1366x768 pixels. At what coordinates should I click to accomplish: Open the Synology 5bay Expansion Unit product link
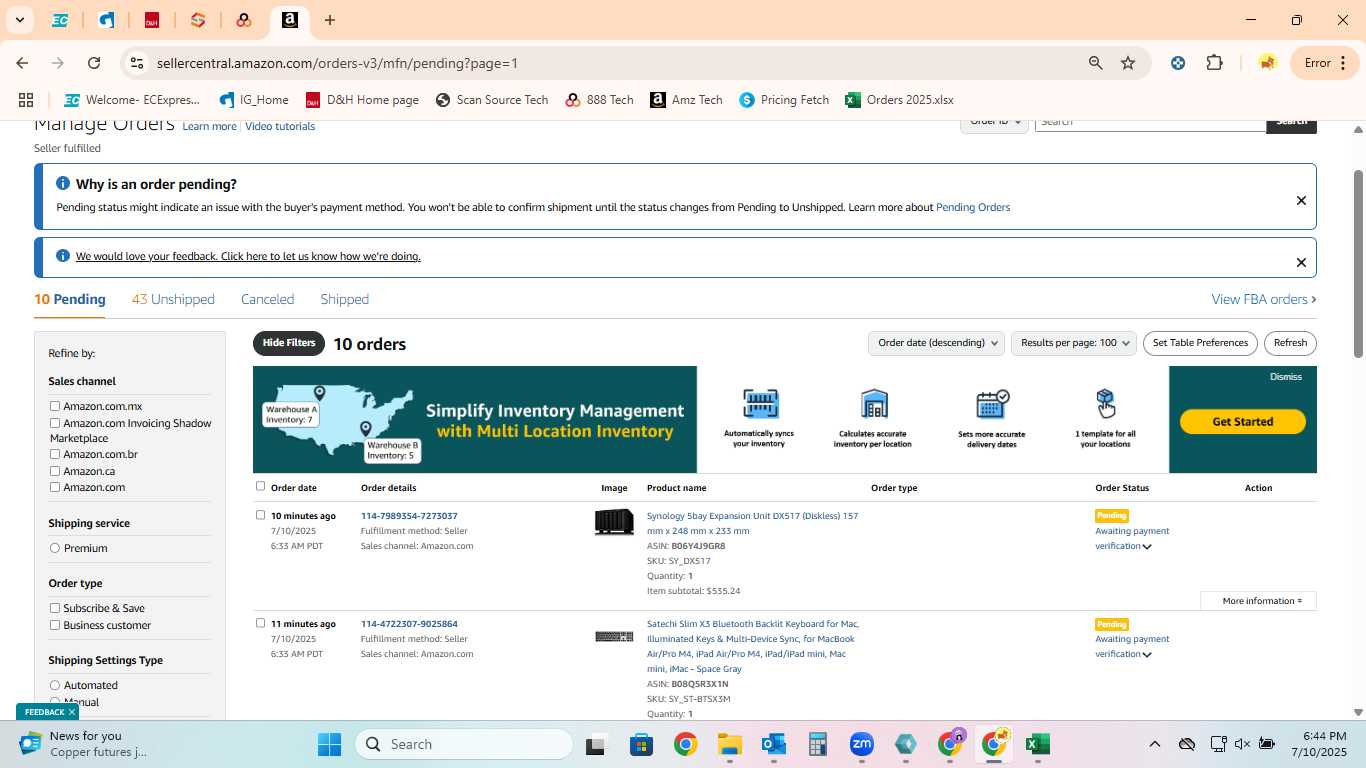point(752,523)
